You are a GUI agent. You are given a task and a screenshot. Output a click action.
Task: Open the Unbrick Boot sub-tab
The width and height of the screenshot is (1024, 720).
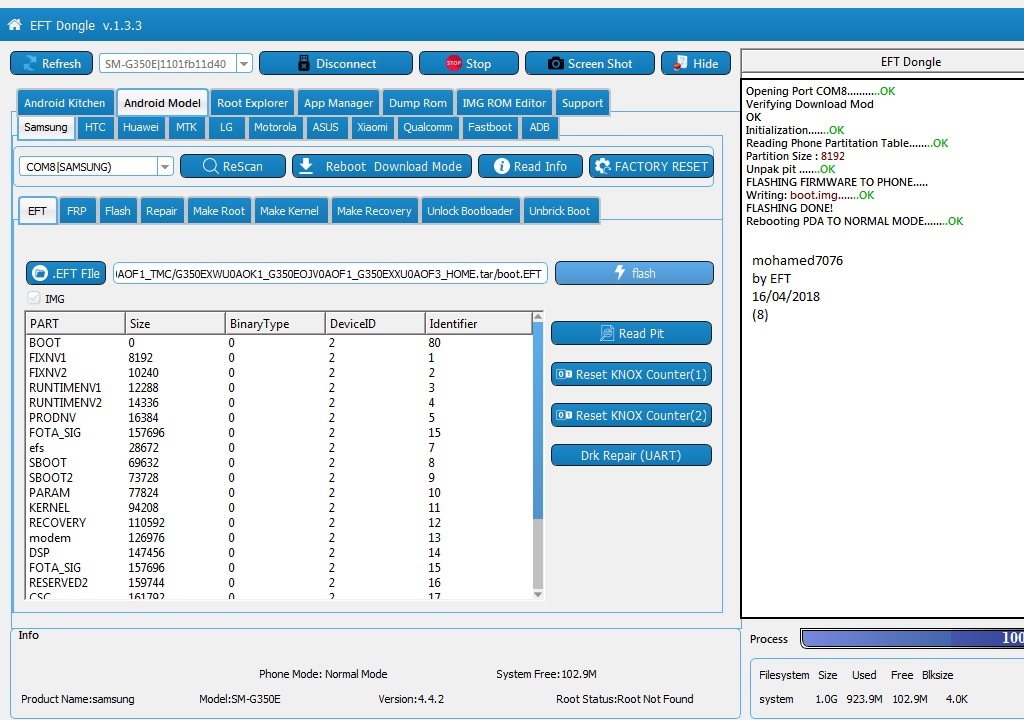tap(560, 210)
